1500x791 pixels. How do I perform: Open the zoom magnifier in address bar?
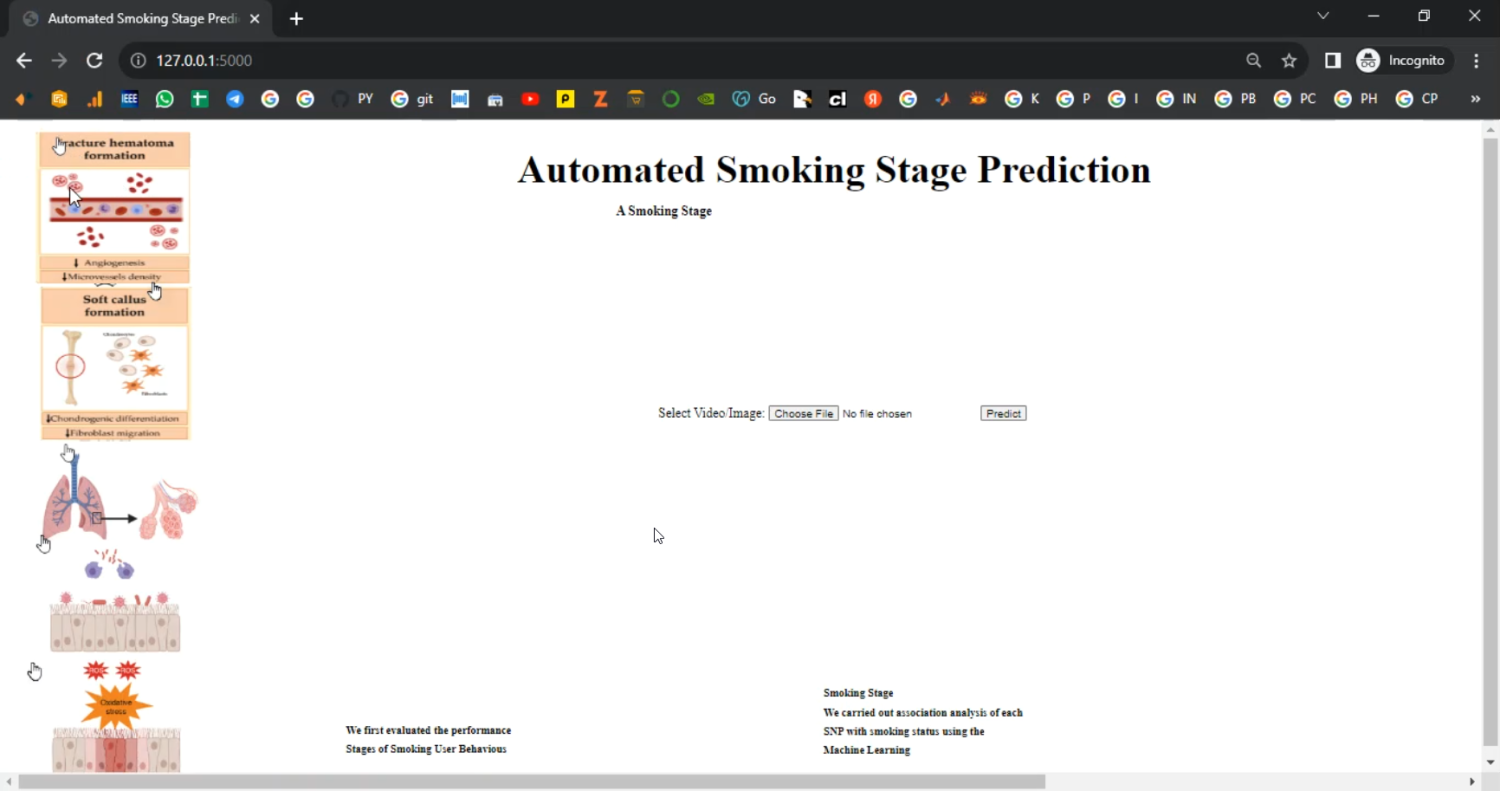click(1253, 61)
